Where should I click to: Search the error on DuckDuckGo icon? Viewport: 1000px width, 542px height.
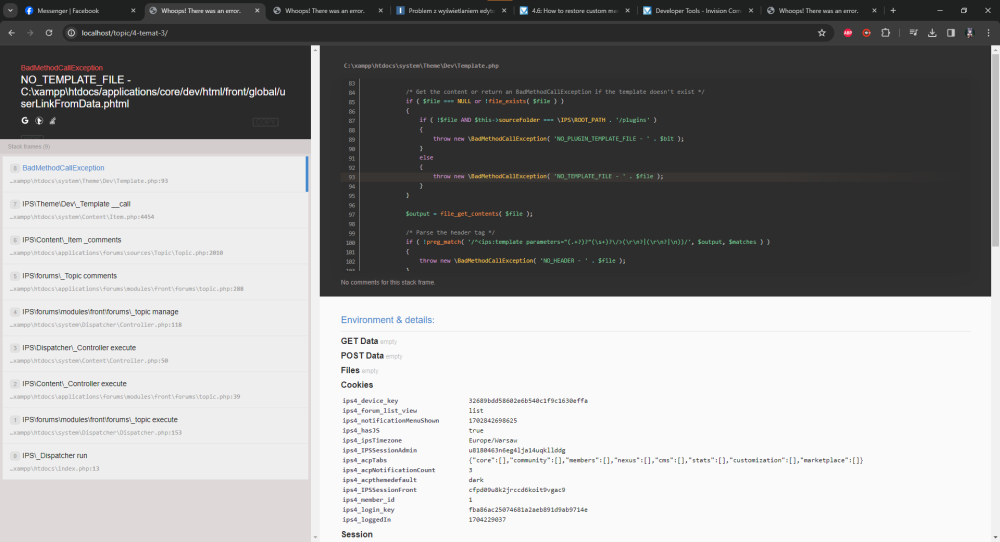pos(38,120)
